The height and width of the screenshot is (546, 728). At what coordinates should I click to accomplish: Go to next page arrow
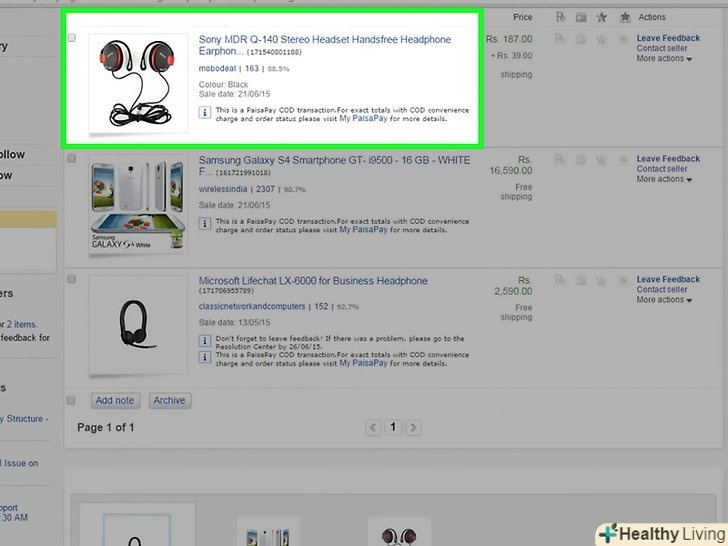tap(413, 427)
